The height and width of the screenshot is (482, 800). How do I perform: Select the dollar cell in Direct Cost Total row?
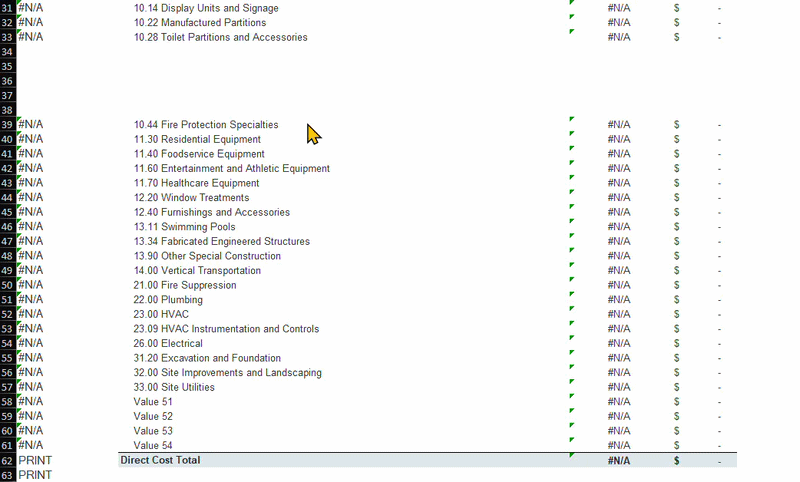point(677,461)
